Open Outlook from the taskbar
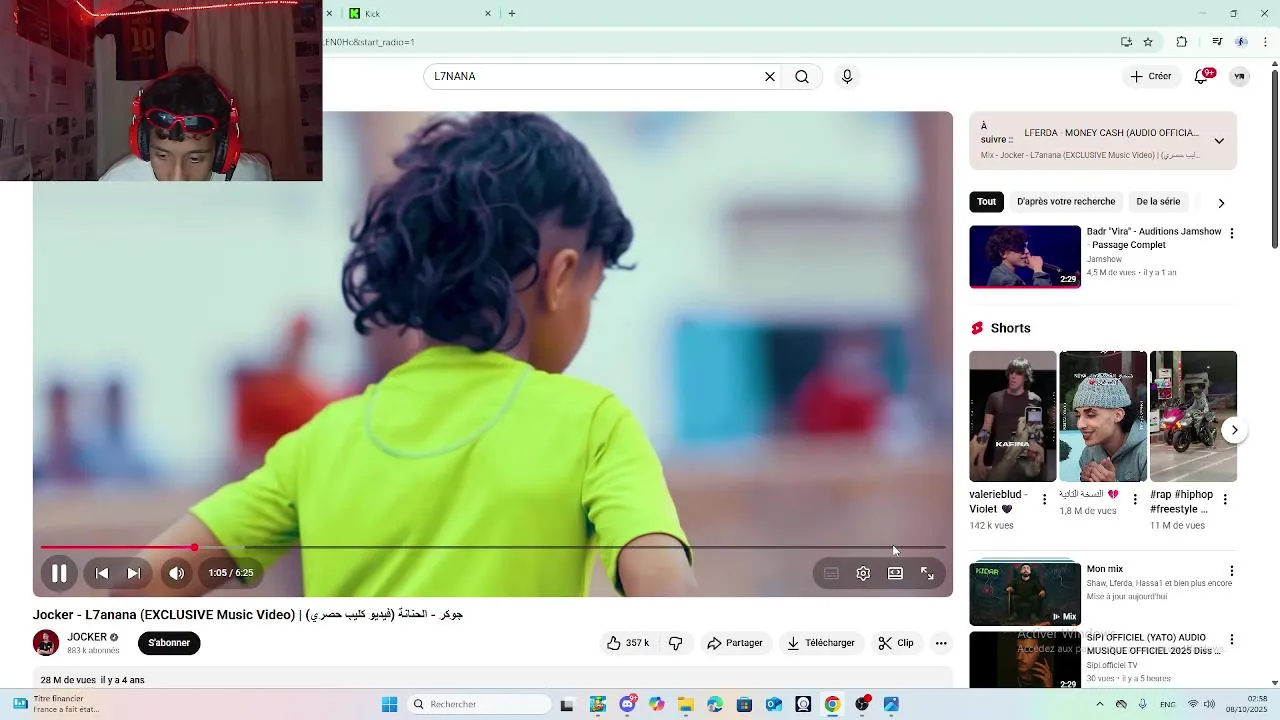This screenshot has height=720, width=1280. click(x=773, y=704)
